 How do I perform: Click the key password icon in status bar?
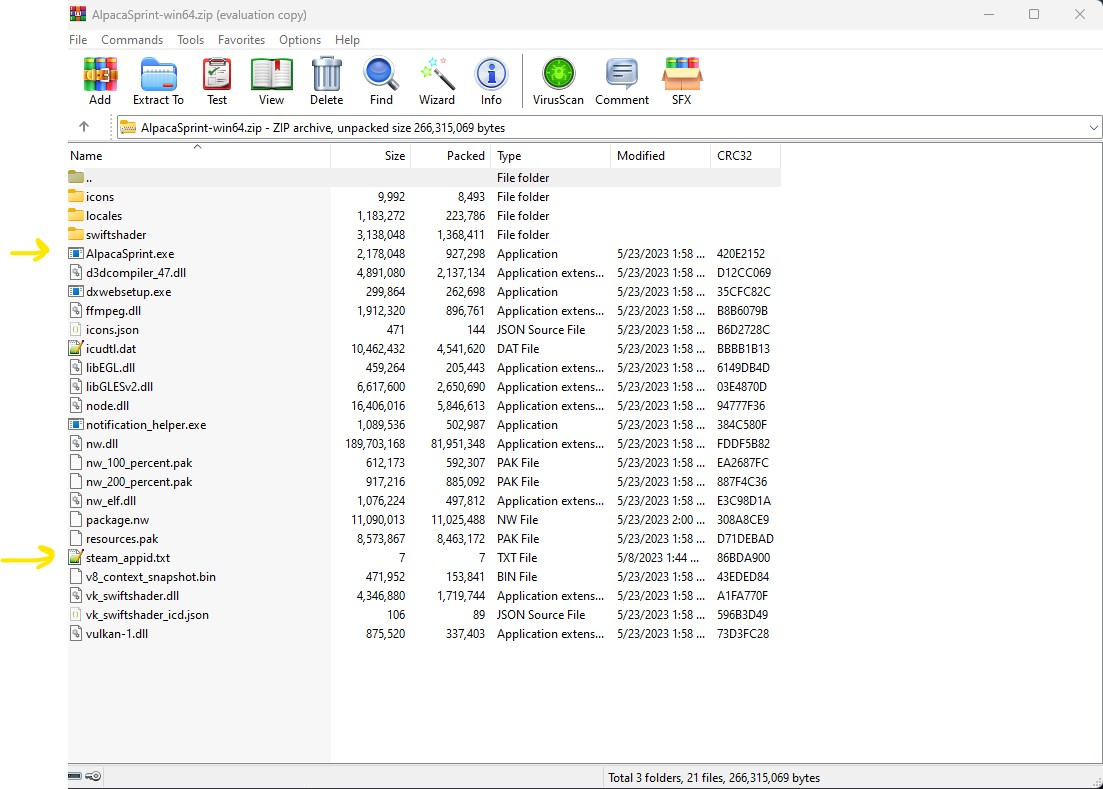(x=93, y=776)
